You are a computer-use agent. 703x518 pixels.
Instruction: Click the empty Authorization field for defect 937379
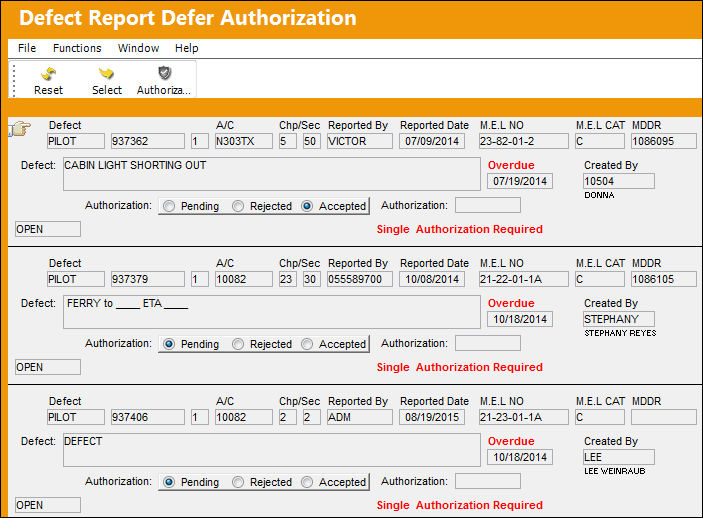pyautogui.click(x=488, y=344)
